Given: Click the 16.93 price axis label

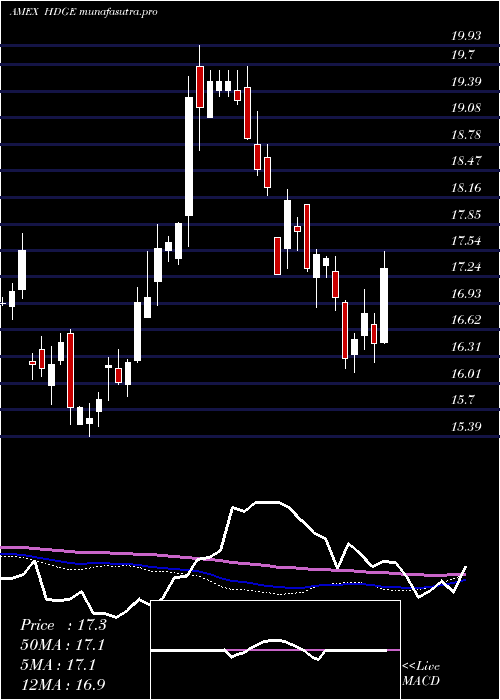Looking at the screenshot, I should [466, 294].
